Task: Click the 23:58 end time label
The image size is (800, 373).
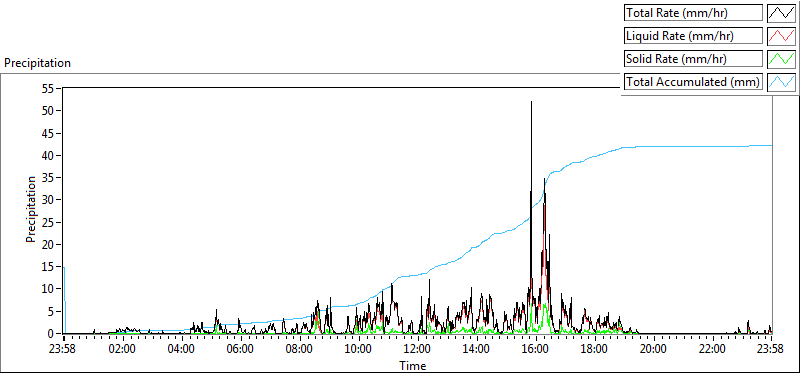Action: coord(770,350)
